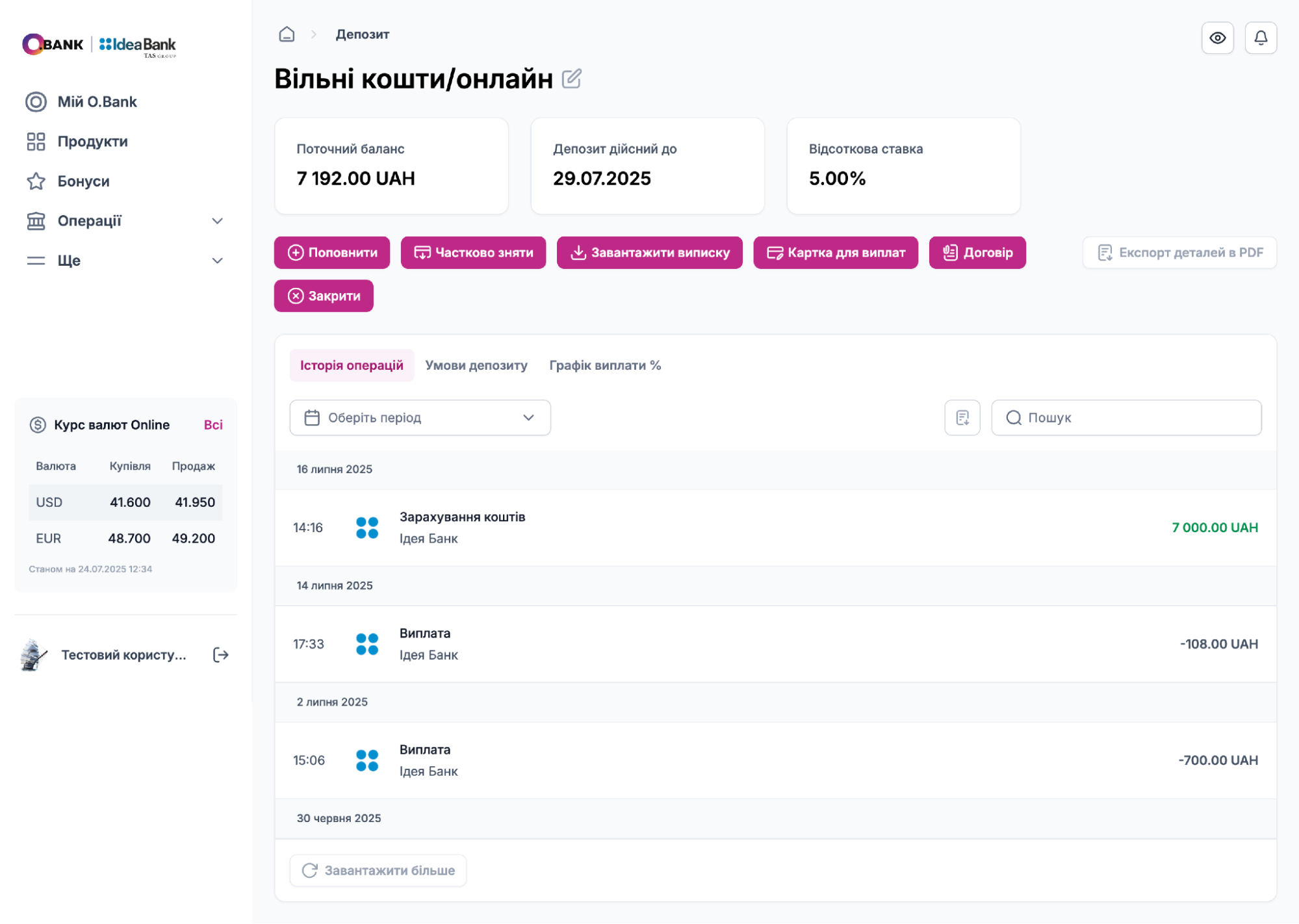Click the Idea Bank icon on 7 000.00 transaction

click(x=367, y=528)
